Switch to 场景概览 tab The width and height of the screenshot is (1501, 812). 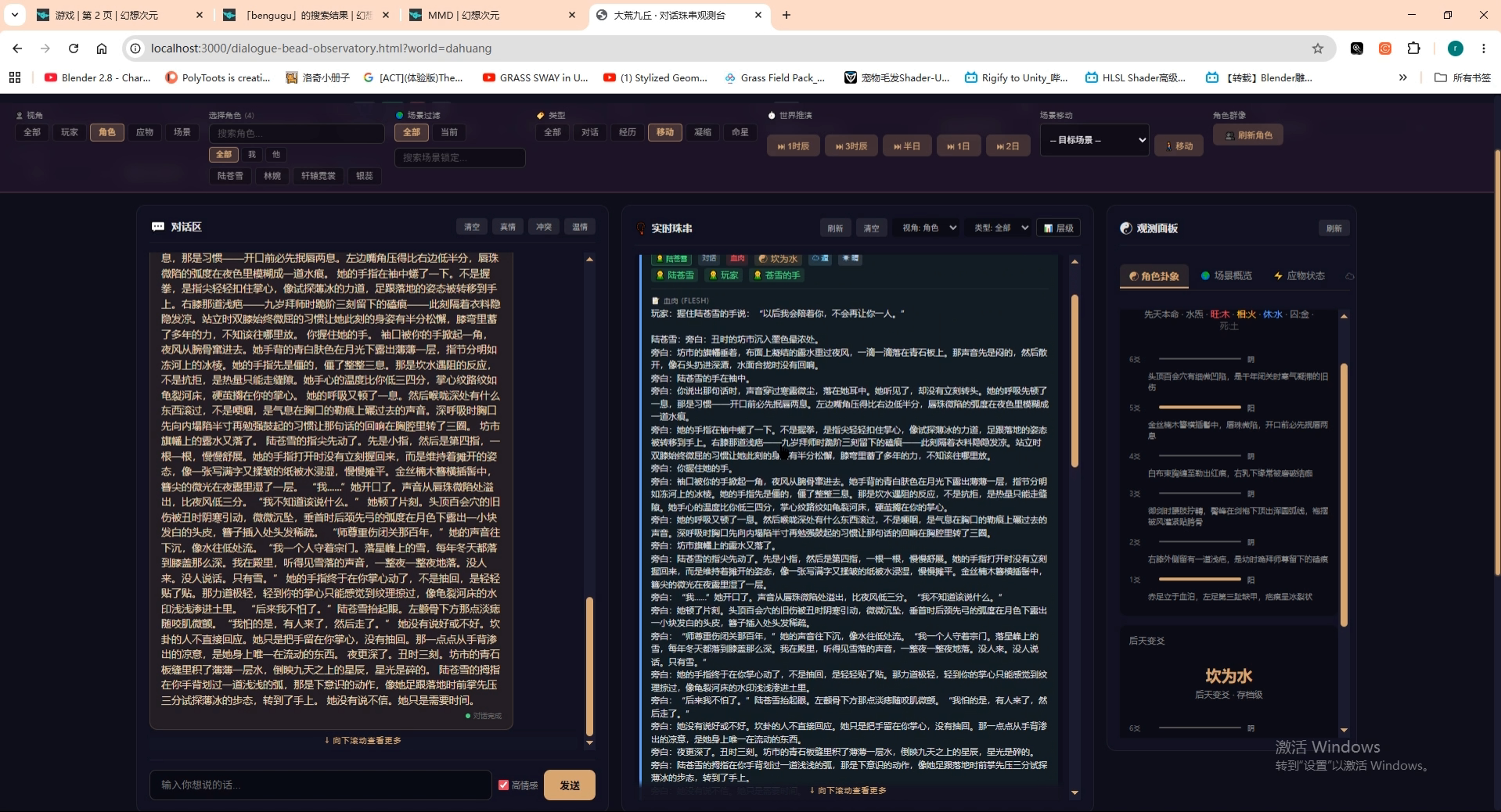click(1226, 276)
